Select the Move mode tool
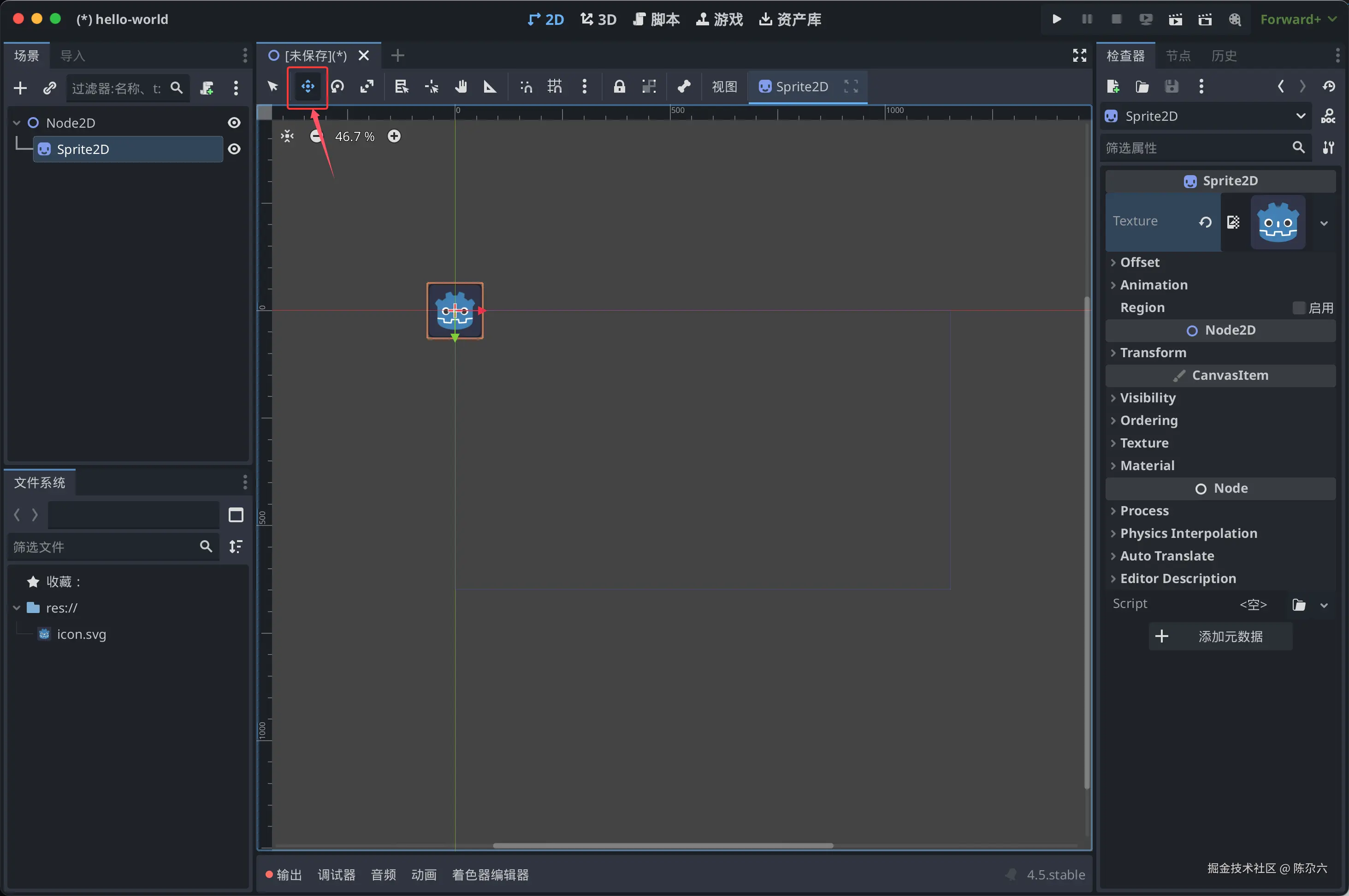This screenshot has height=896, width=1349. tap(308, 87)
